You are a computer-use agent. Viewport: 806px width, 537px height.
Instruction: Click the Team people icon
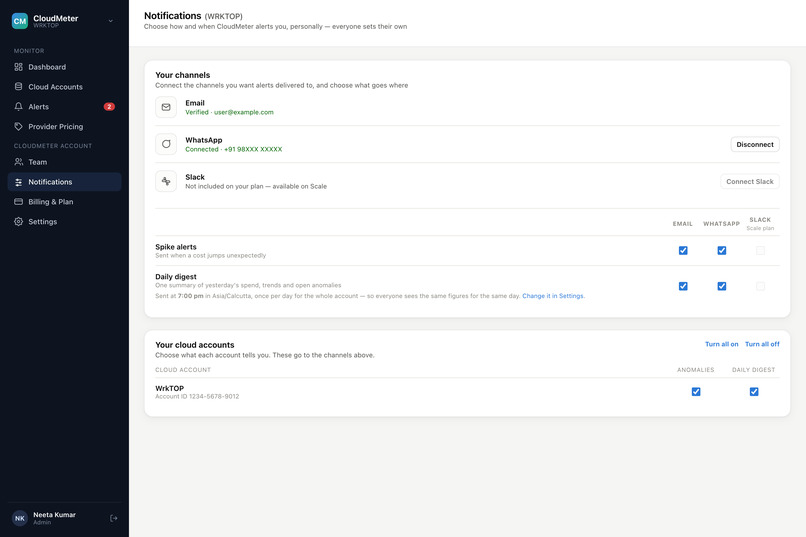click(19, 162)
